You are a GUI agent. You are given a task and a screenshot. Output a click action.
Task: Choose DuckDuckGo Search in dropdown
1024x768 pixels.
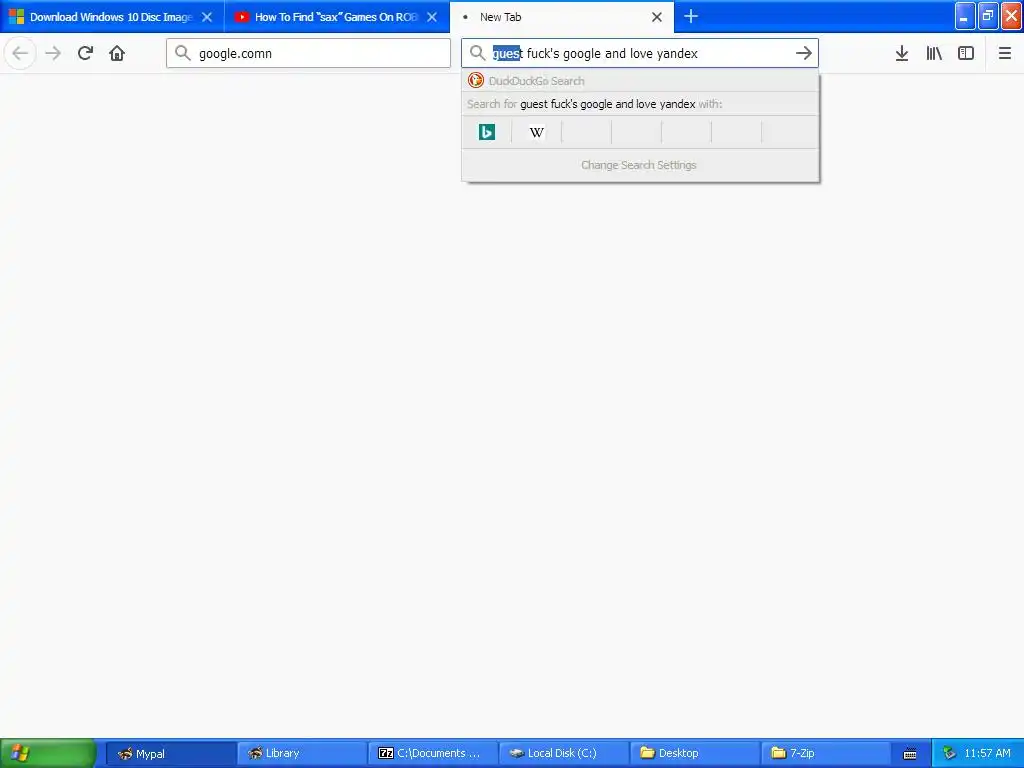(640, 81)
